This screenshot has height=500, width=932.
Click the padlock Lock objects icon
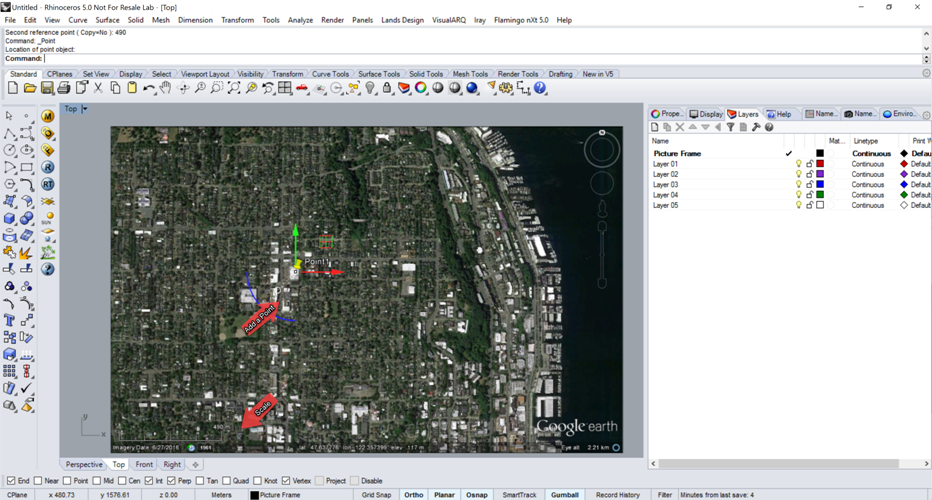point(387,89)
